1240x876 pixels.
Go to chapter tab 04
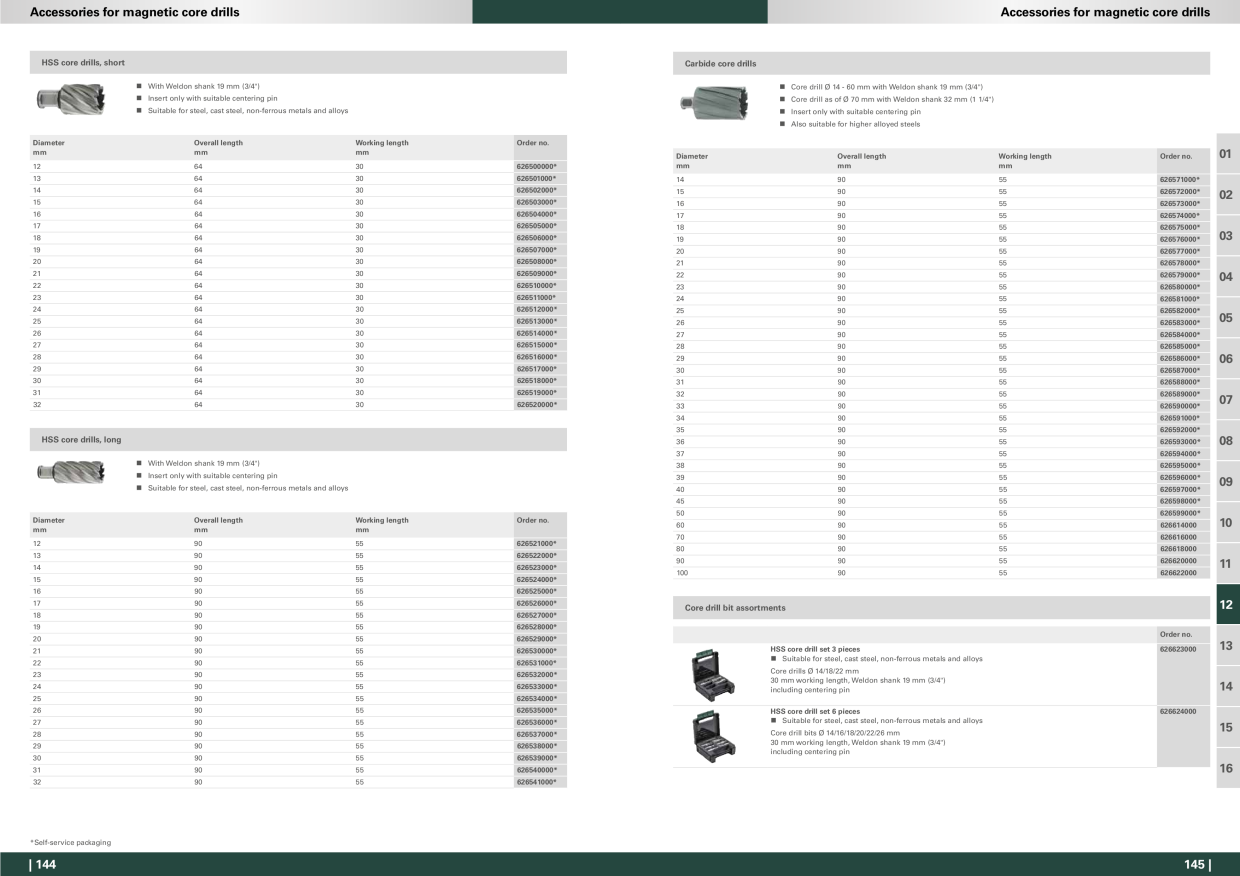pos(1227,277)
